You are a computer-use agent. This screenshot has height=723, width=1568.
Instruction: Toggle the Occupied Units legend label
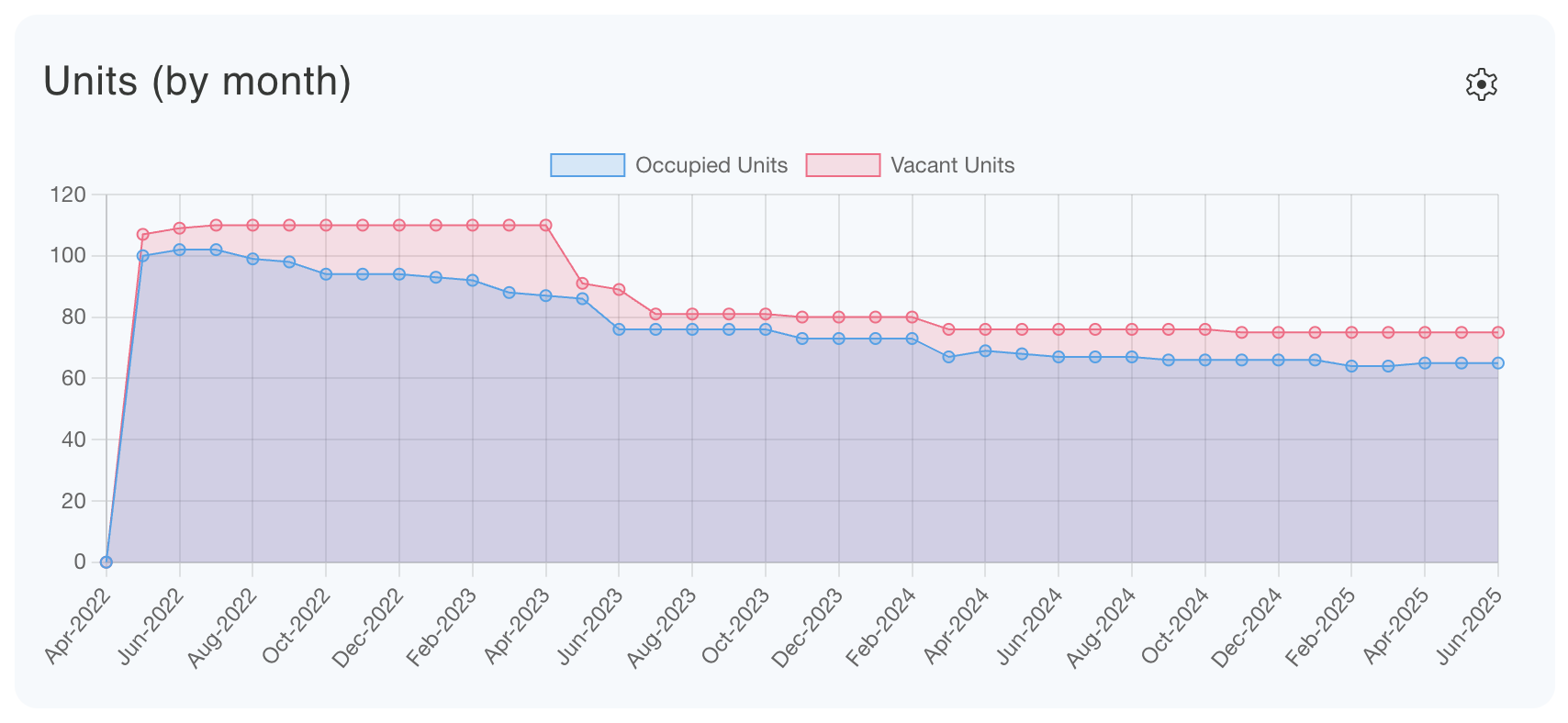(x=711, y=165)
